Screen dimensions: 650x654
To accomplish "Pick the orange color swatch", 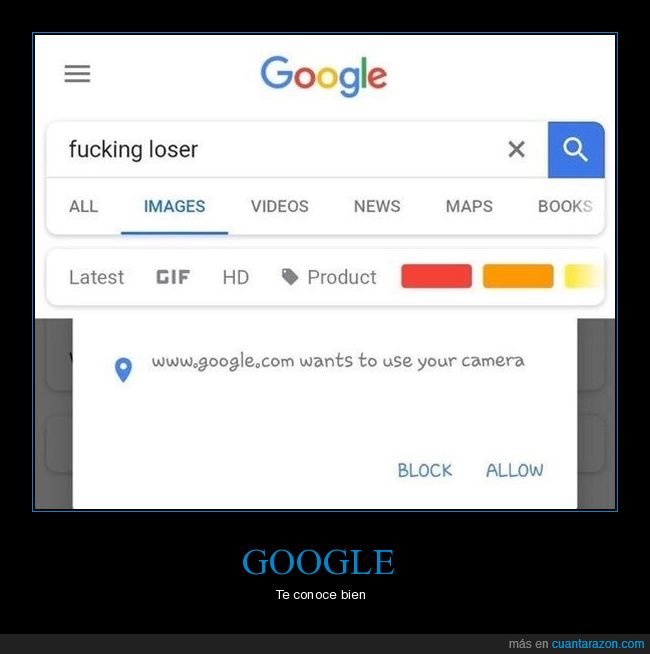I will pos(518,276).
